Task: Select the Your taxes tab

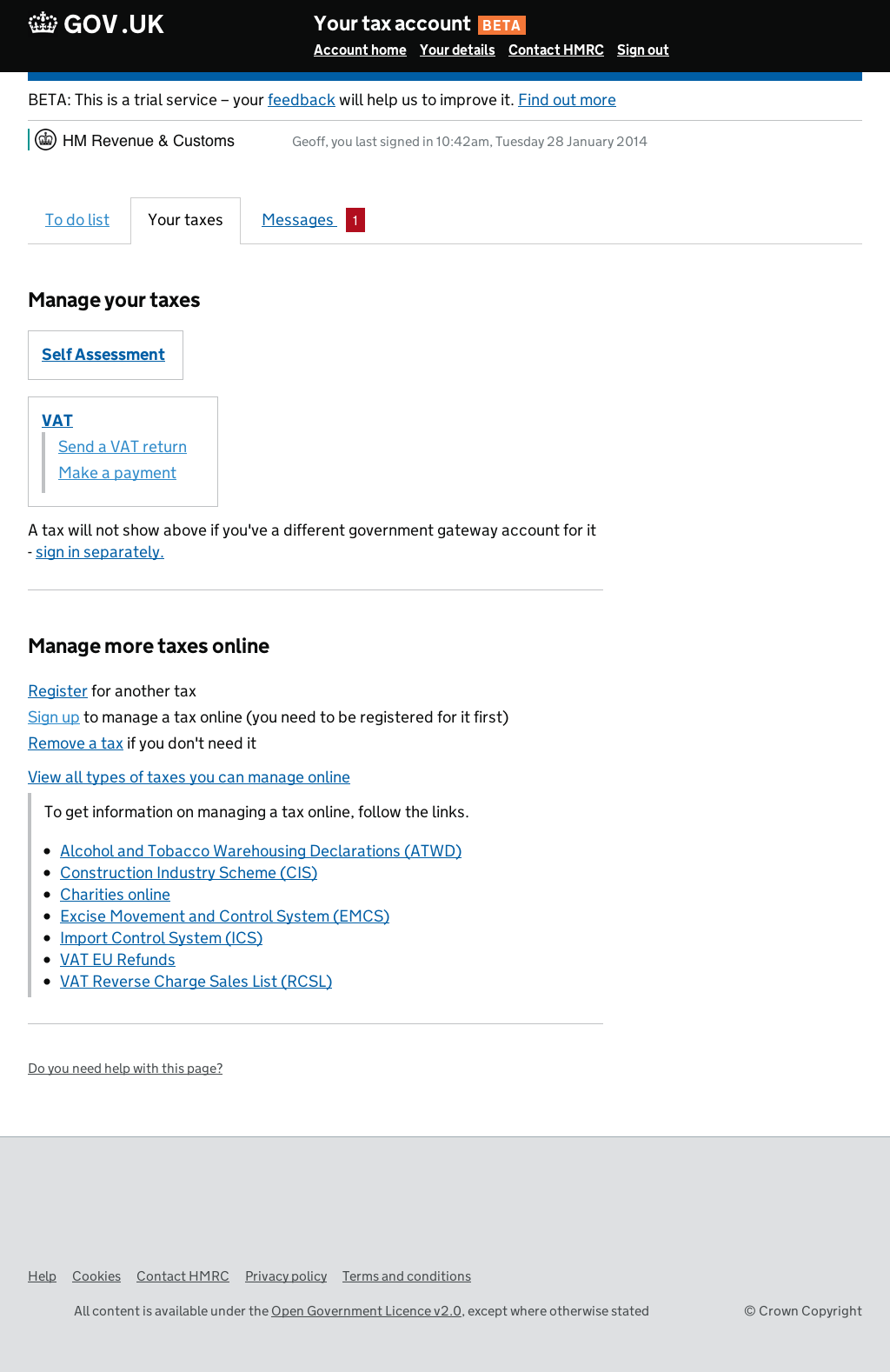Action: [185, 220]
